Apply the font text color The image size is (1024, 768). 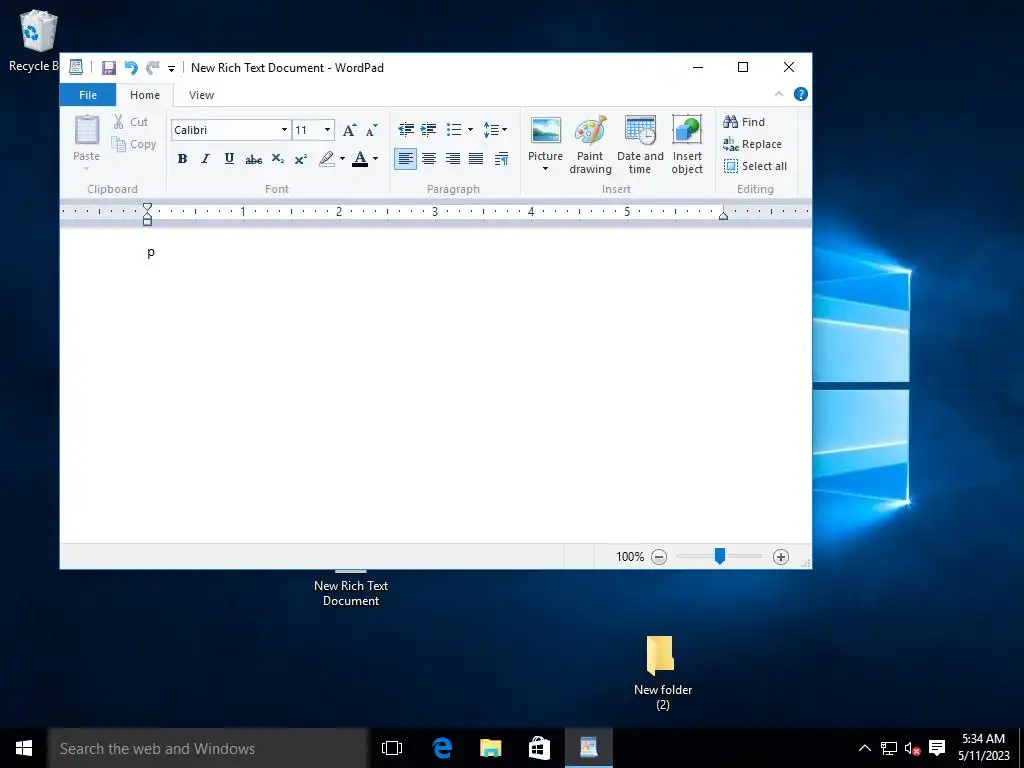coord(360,159)
